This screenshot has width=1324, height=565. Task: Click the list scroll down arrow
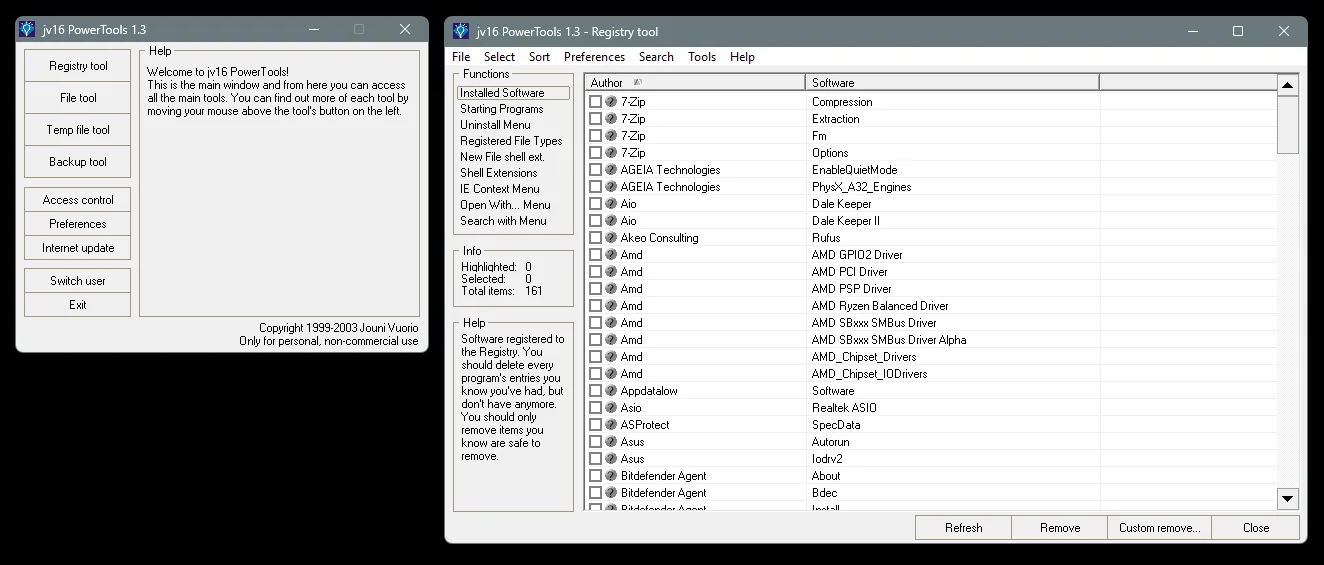(x=1288, y=498)
